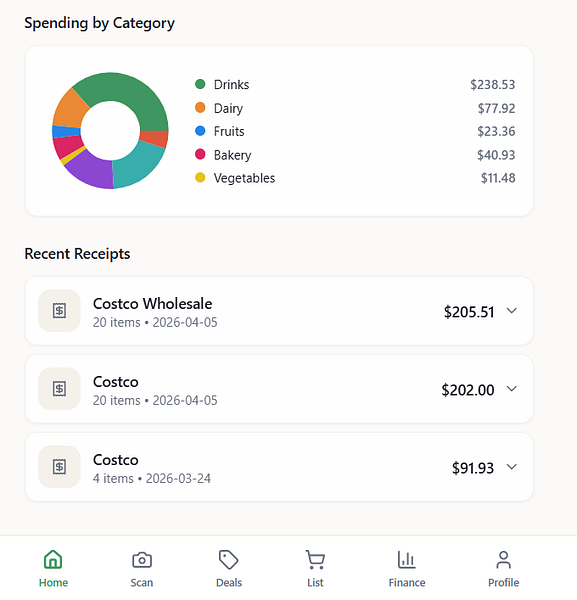Expand the Costco $202.00 receipt chevron
This screenshot has width=577, height=600.
tap(512, 389)
